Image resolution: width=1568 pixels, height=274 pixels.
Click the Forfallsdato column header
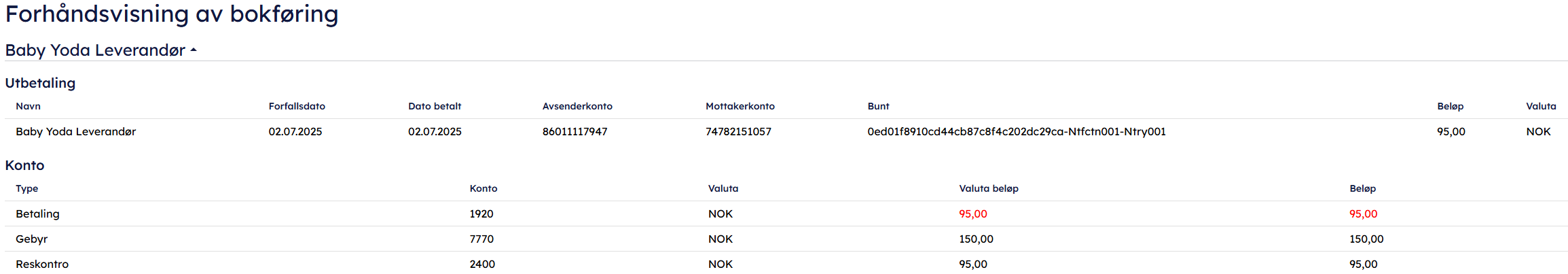pos(297,106)
